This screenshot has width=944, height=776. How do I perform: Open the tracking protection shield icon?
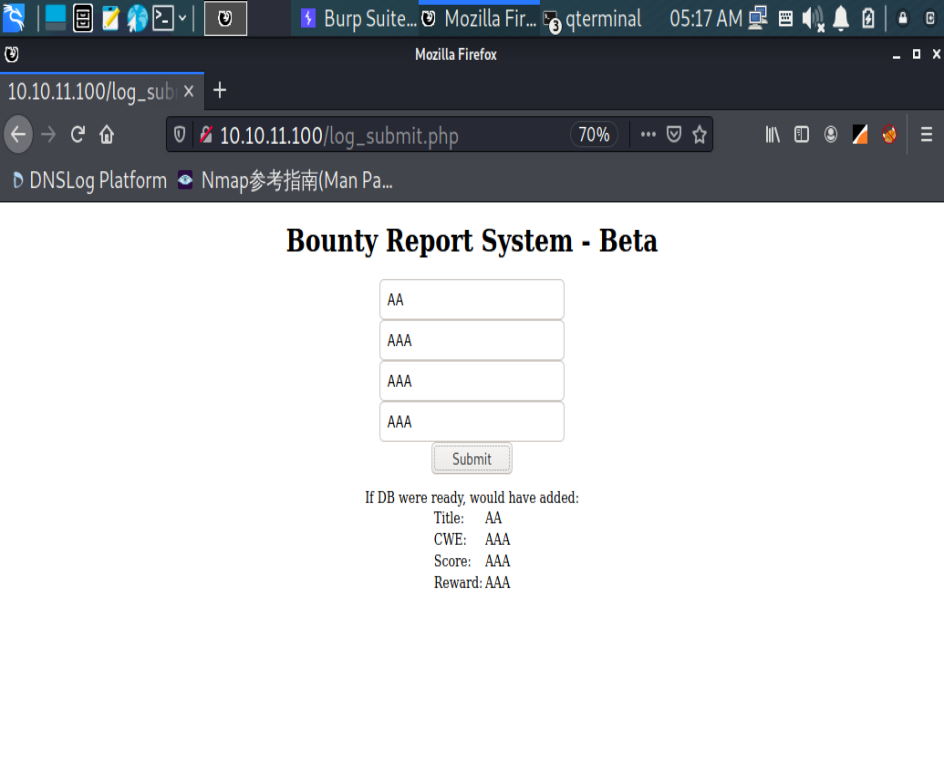[179, 134]
